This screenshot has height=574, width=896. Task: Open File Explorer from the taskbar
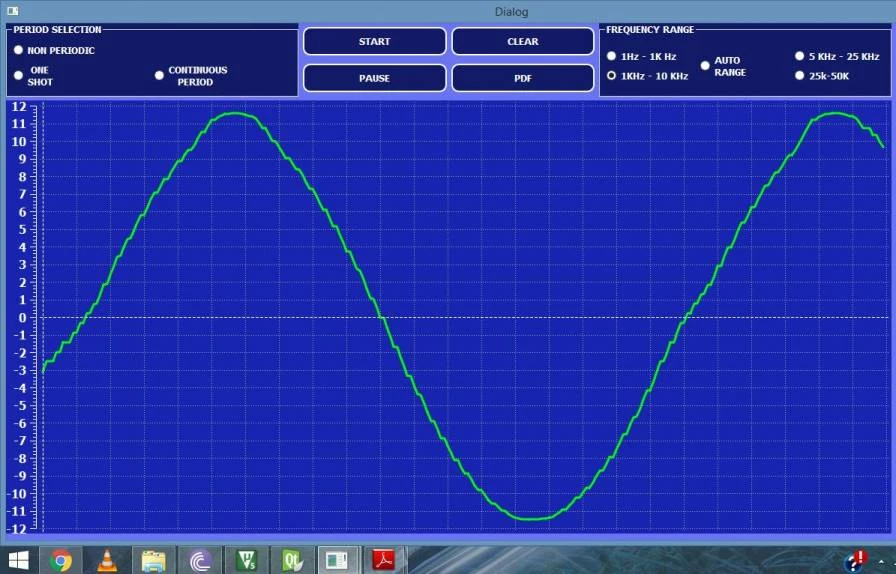[x=153, y=560]
